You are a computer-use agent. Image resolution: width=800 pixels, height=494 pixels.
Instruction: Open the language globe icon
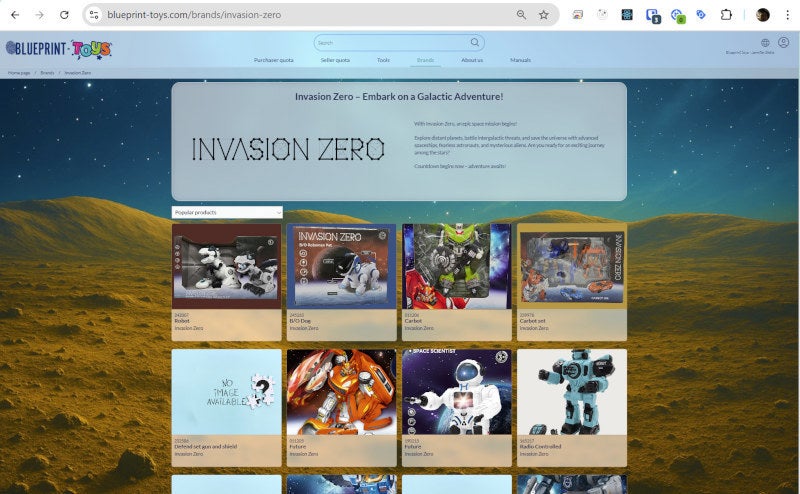click(x=765, y=42)
